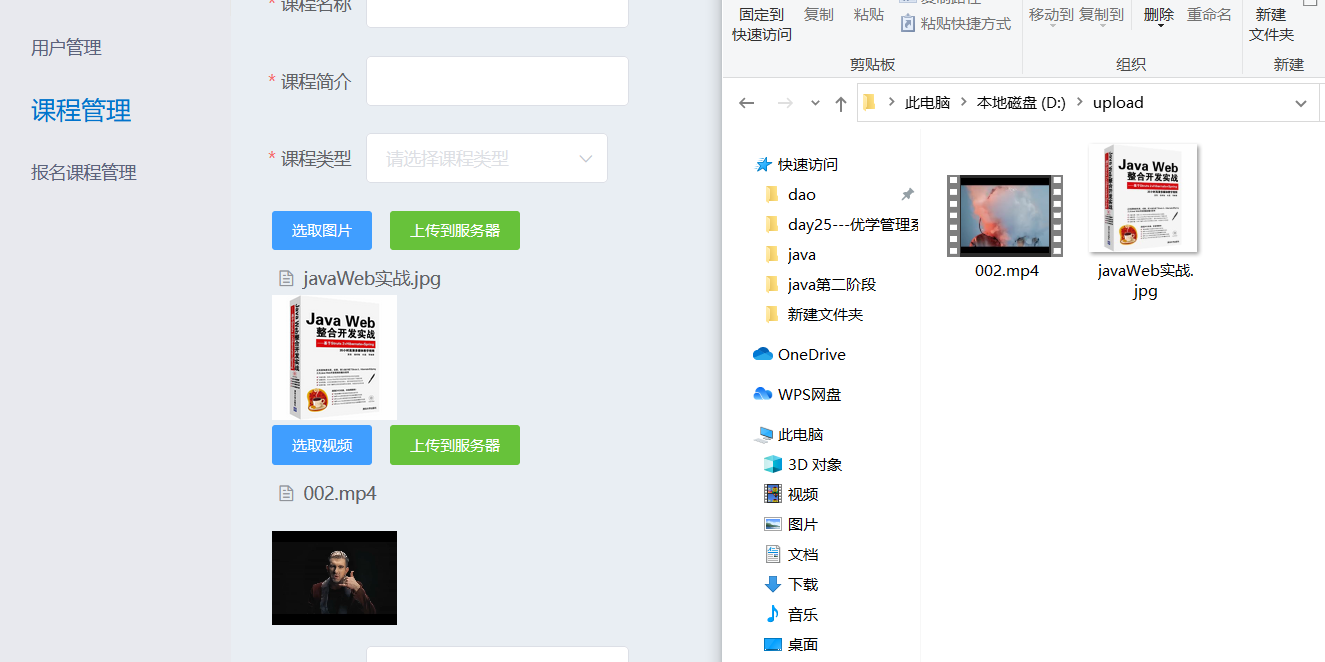Click the file icon beside 002.mp4 in form
The height and width of the screenshot is (662, 1325).
(x=286, y=493)
